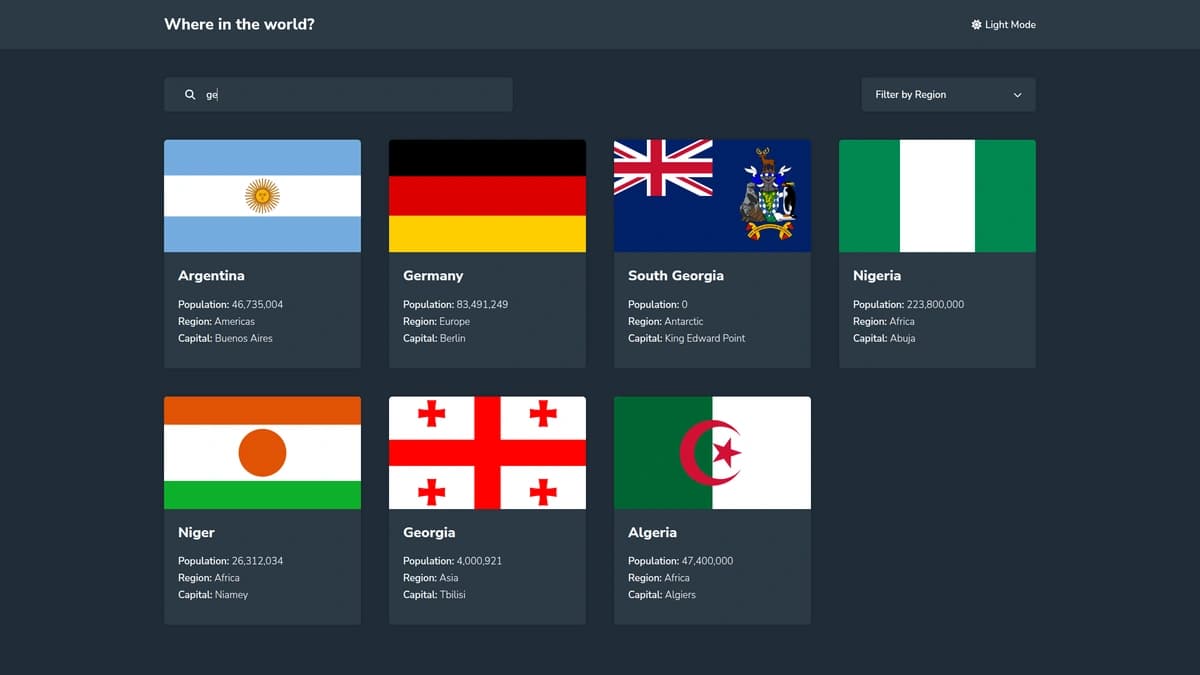Click the Argentina flag image

[x=262, y=195]
